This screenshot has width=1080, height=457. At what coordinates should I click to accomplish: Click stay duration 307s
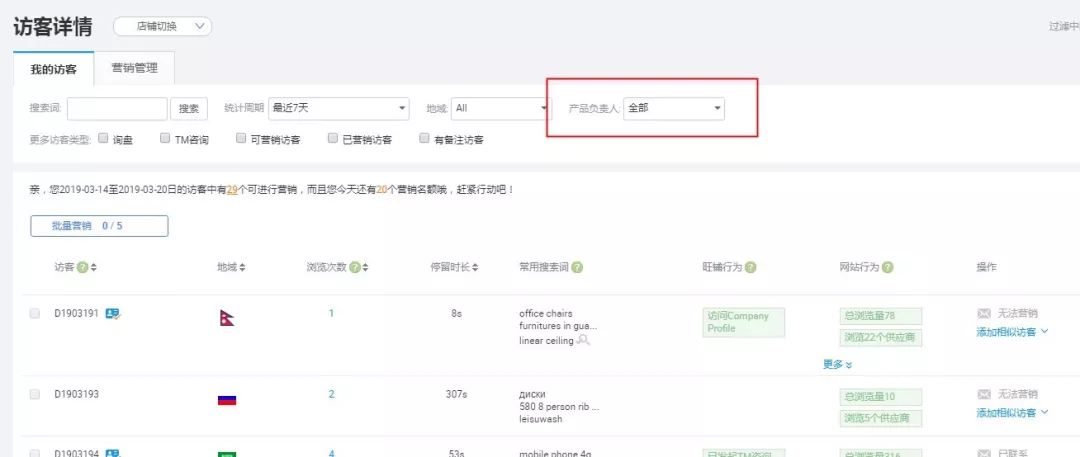tap(456, 394)
